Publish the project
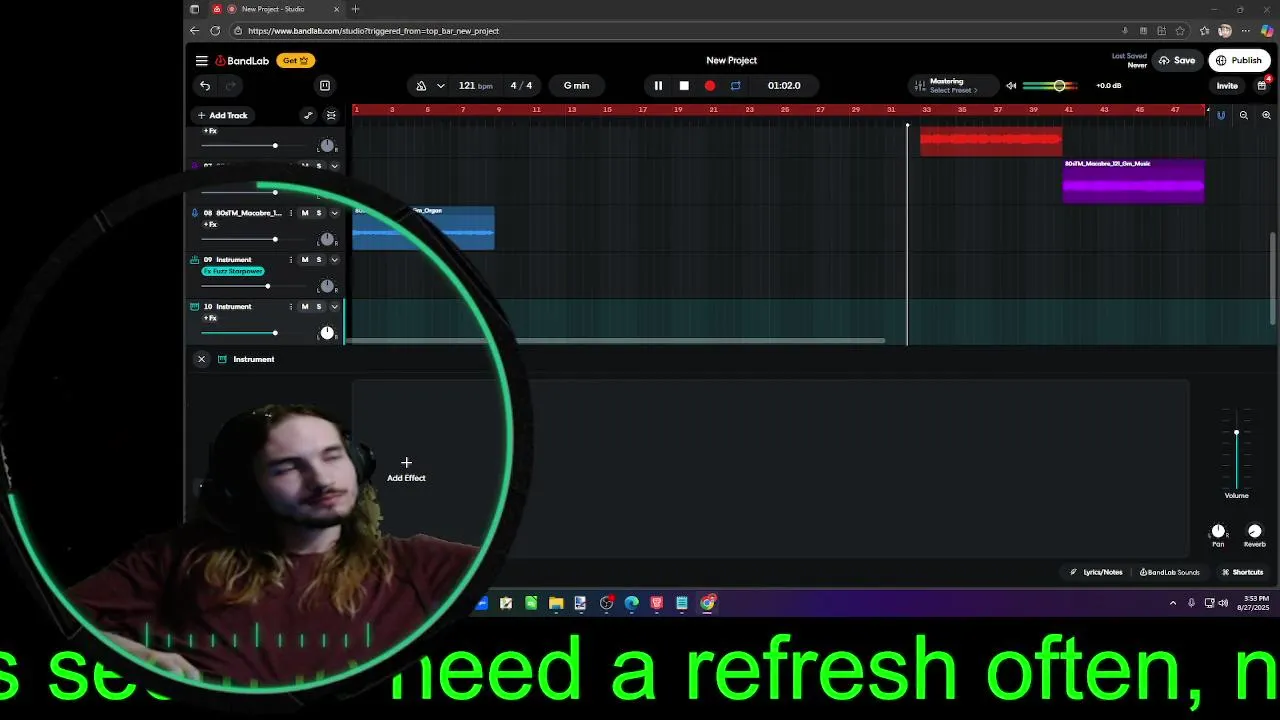Viewport: 1280px width, 720px height. click(x=1239, y=61)
